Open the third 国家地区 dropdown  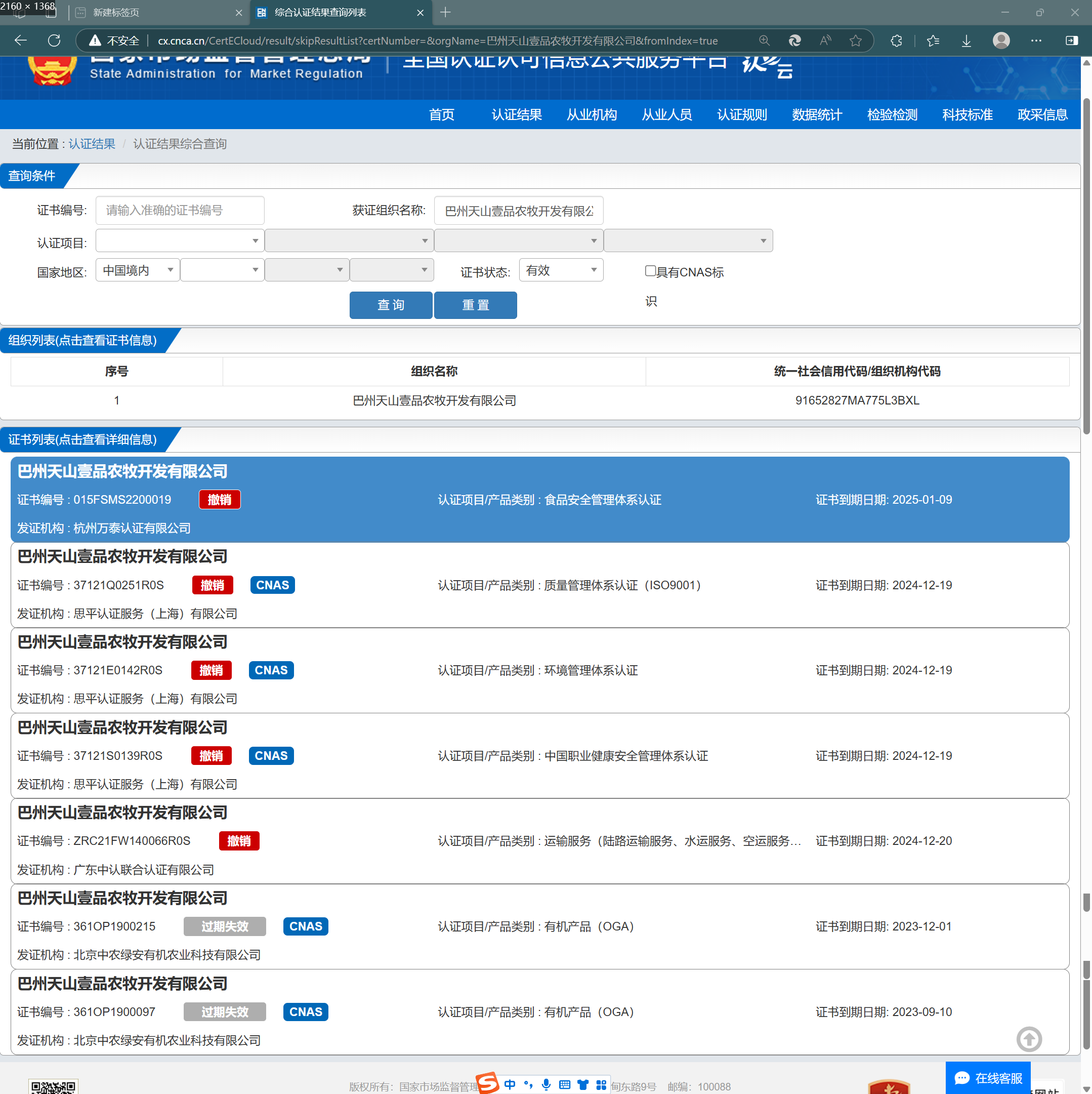coord(306,270)
